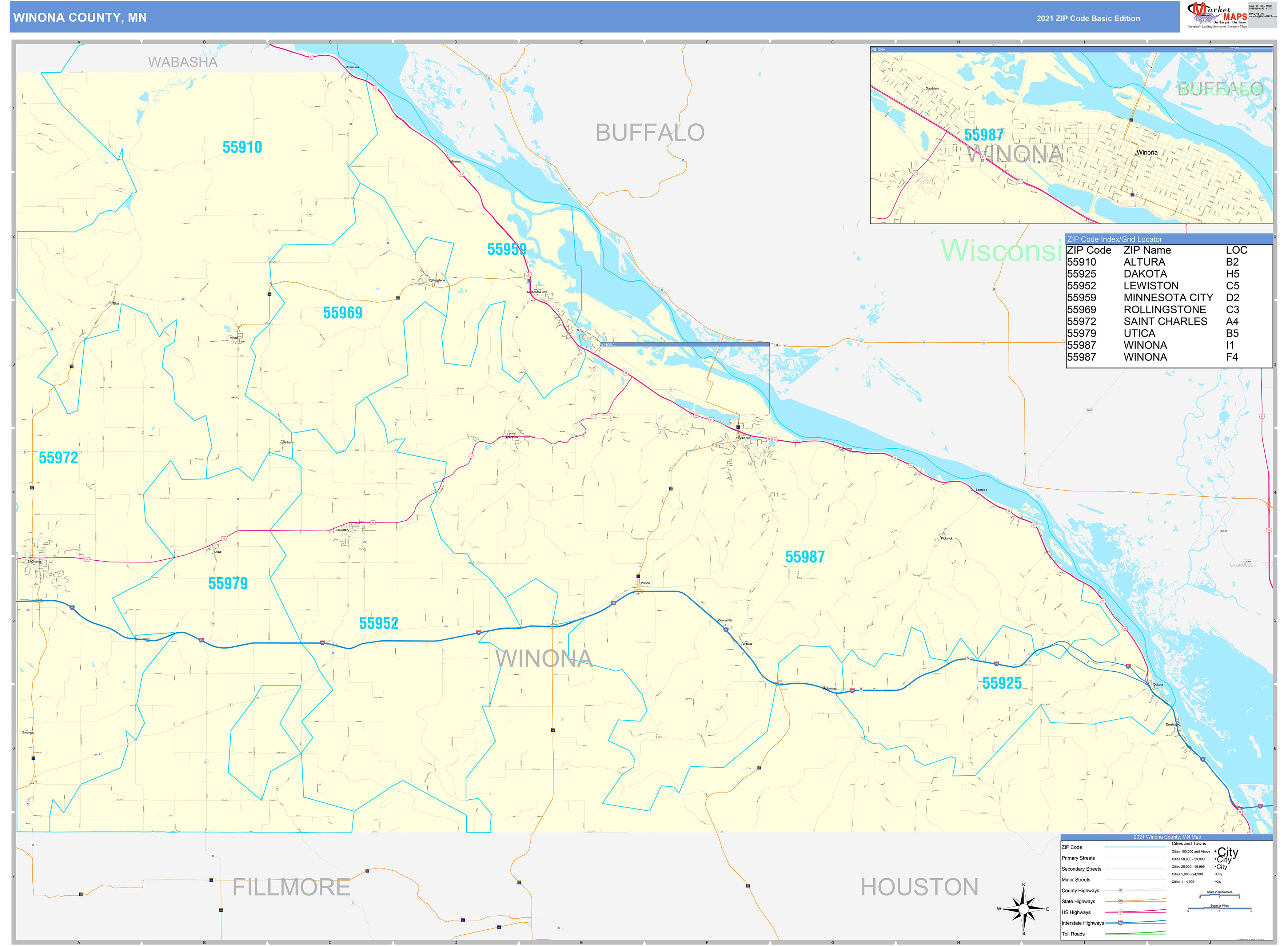Select ZIP label 55979 on the map
Image resolution: width=1288 pixels, height=946 pixels.
coord(228,584)
